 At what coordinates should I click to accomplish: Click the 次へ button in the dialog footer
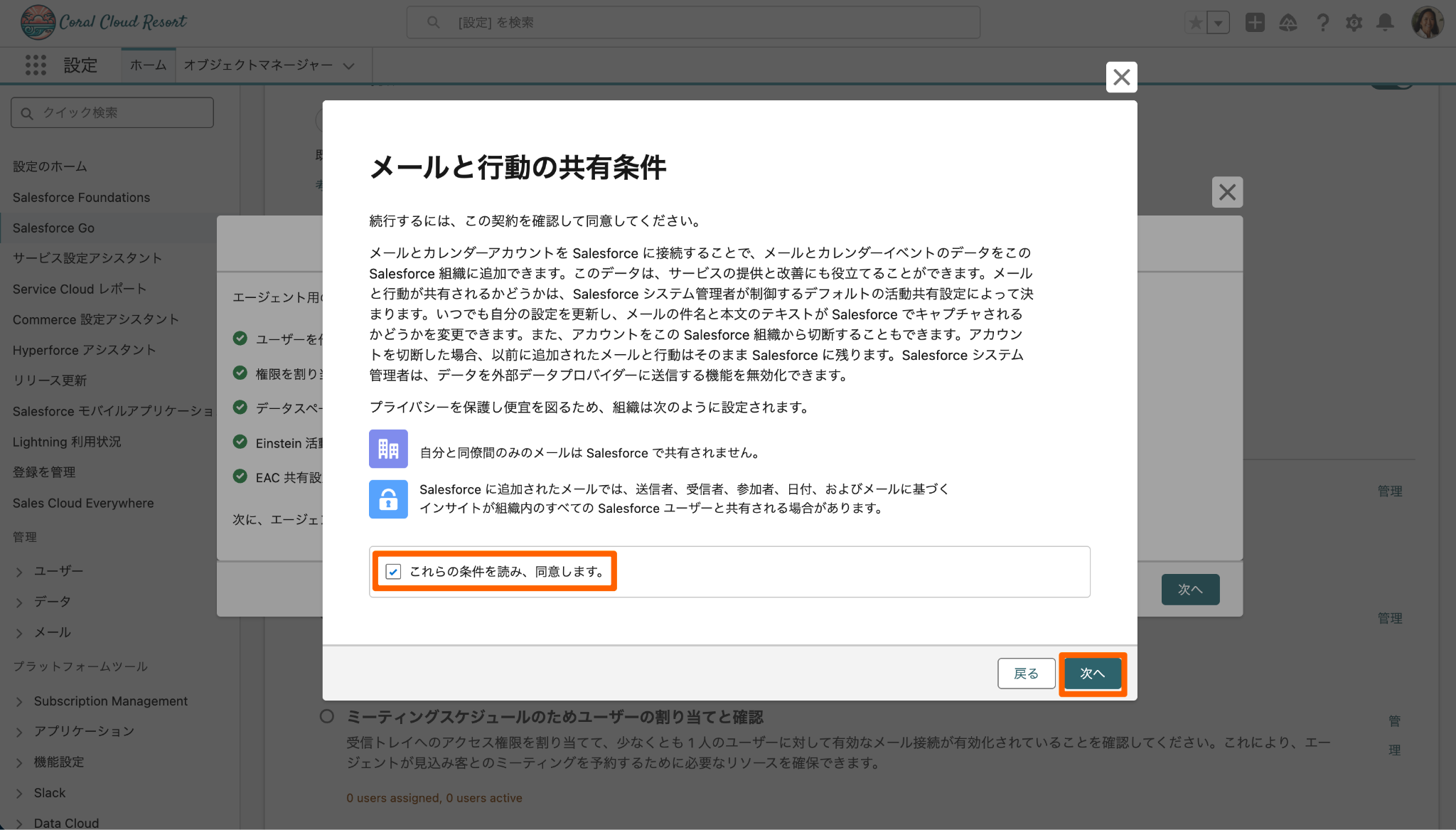pyautogui.click(x=1092, y=673)
